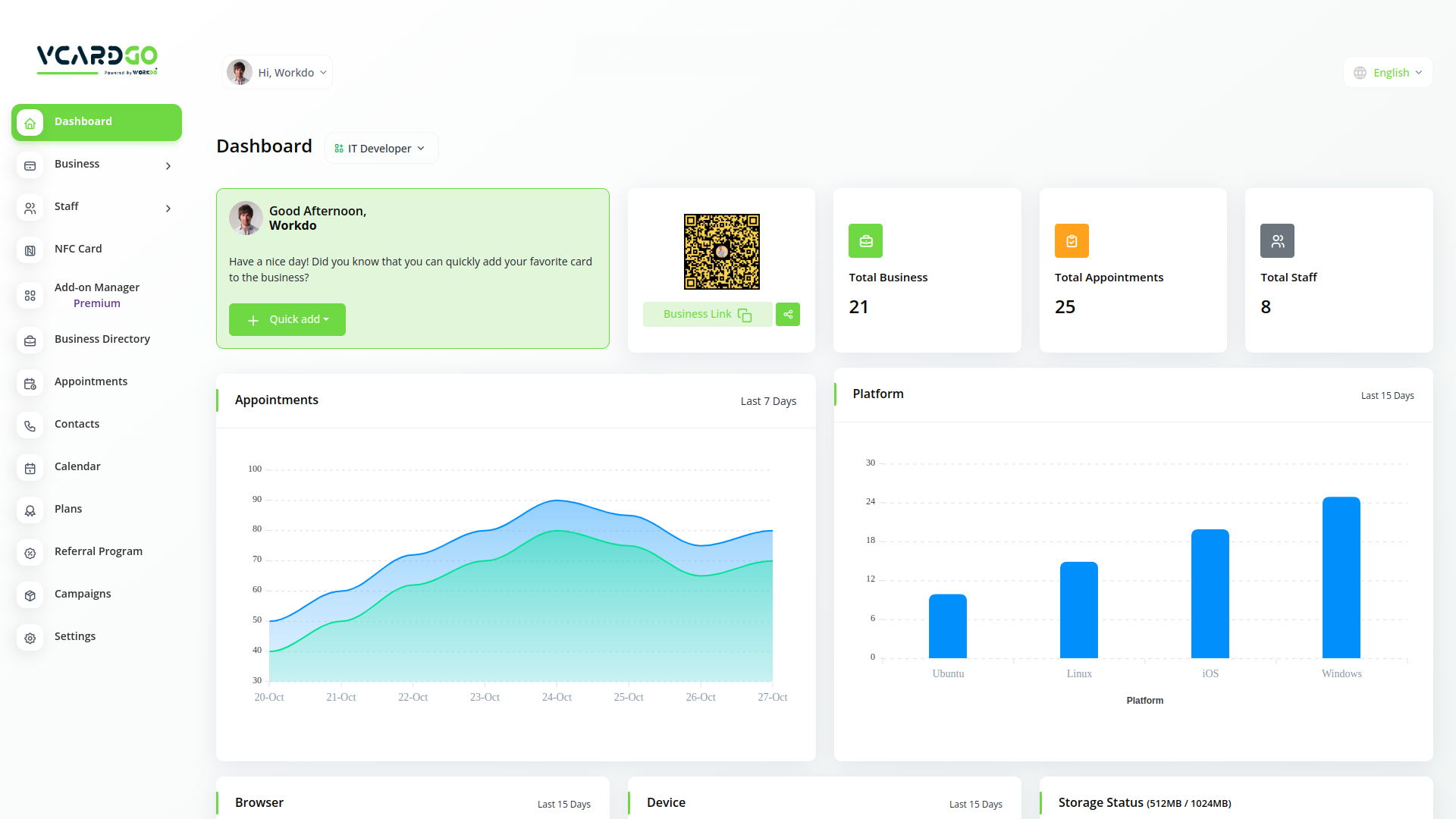Open the IT Developer business dropdown

click(x=381, y=149)
